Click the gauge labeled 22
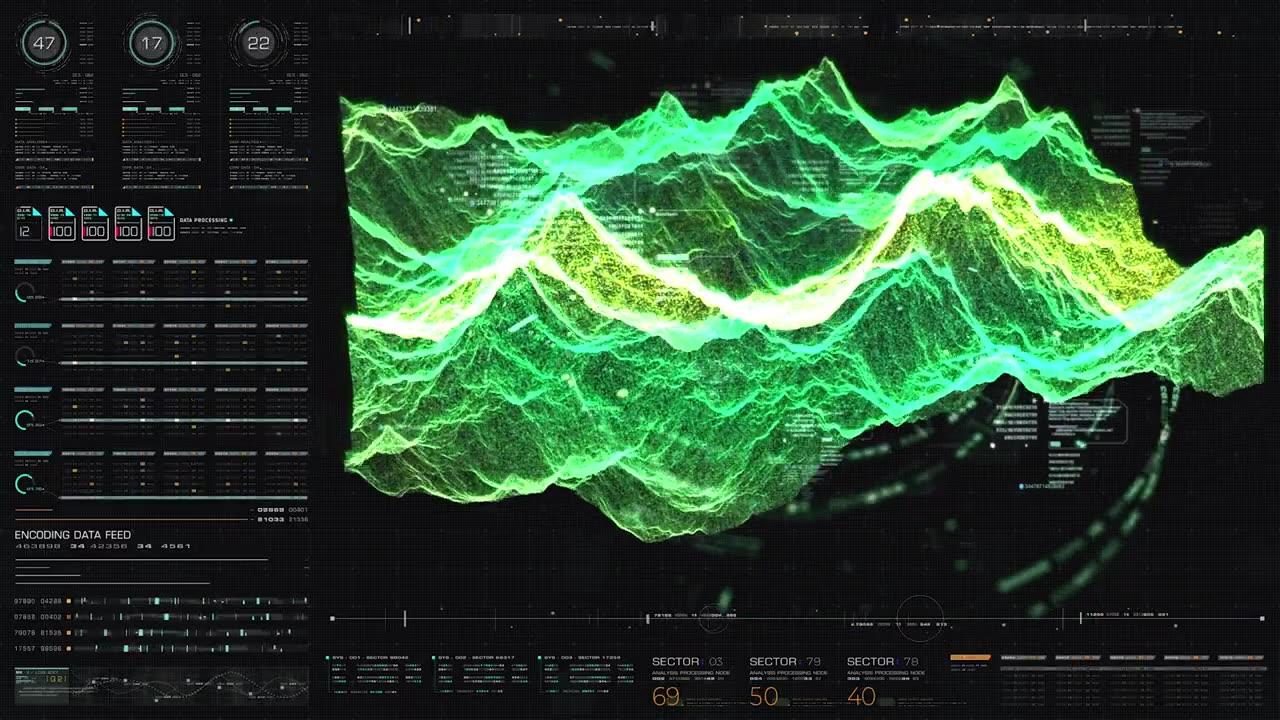 (259, 43)
